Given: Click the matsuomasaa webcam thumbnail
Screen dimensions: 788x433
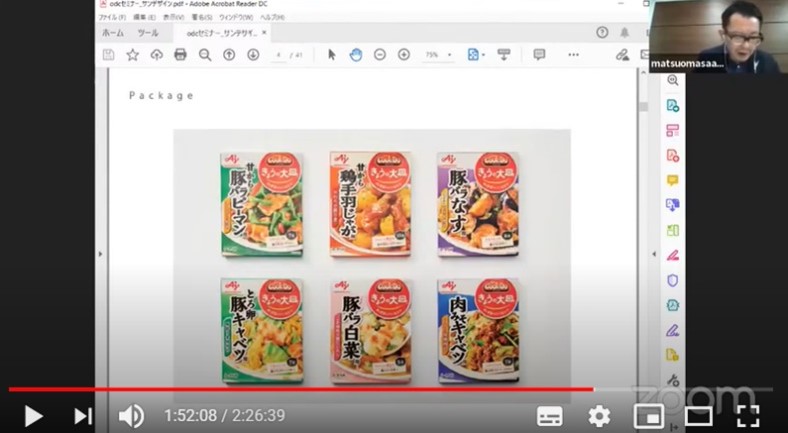Looking at the screenshot, I should (718, 36).
